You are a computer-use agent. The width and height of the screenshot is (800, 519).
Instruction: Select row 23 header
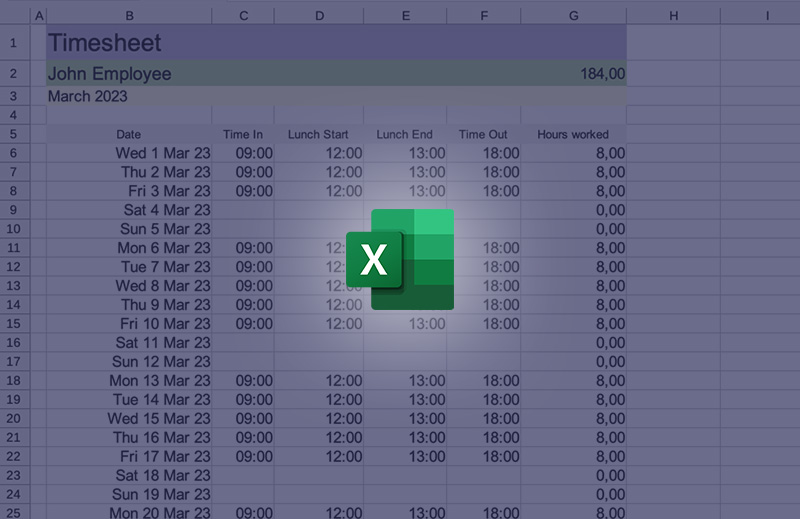click(15, 475)
